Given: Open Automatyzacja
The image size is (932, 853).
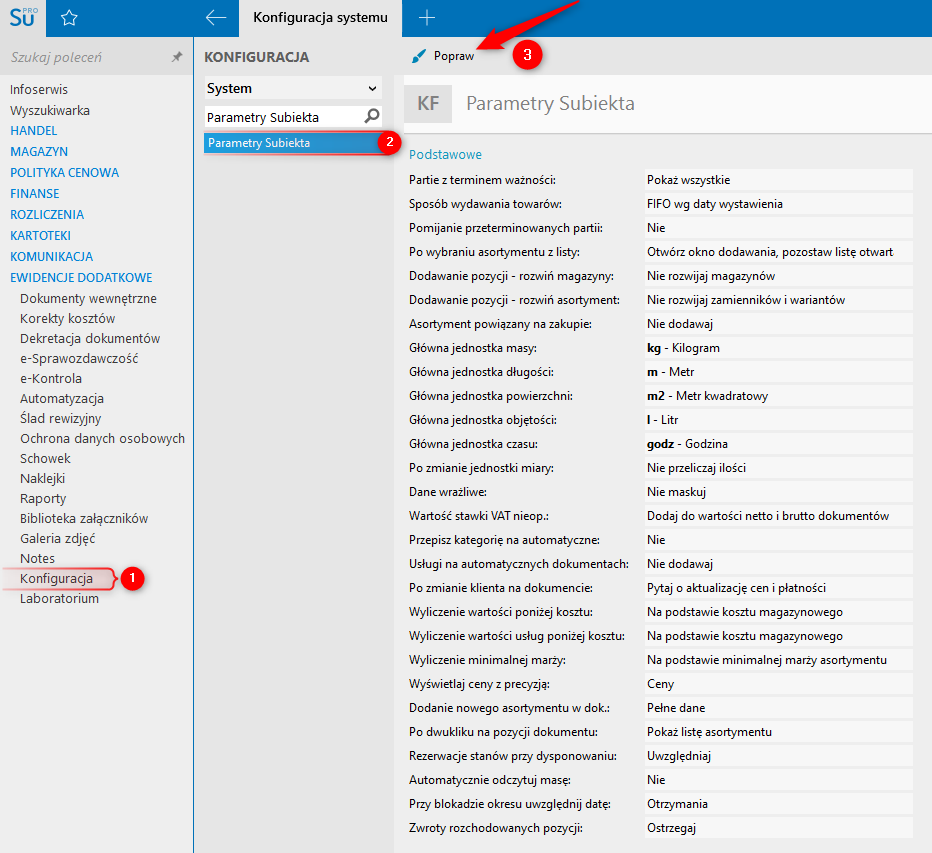Looking at the screenshot, I should click(62, 399).
